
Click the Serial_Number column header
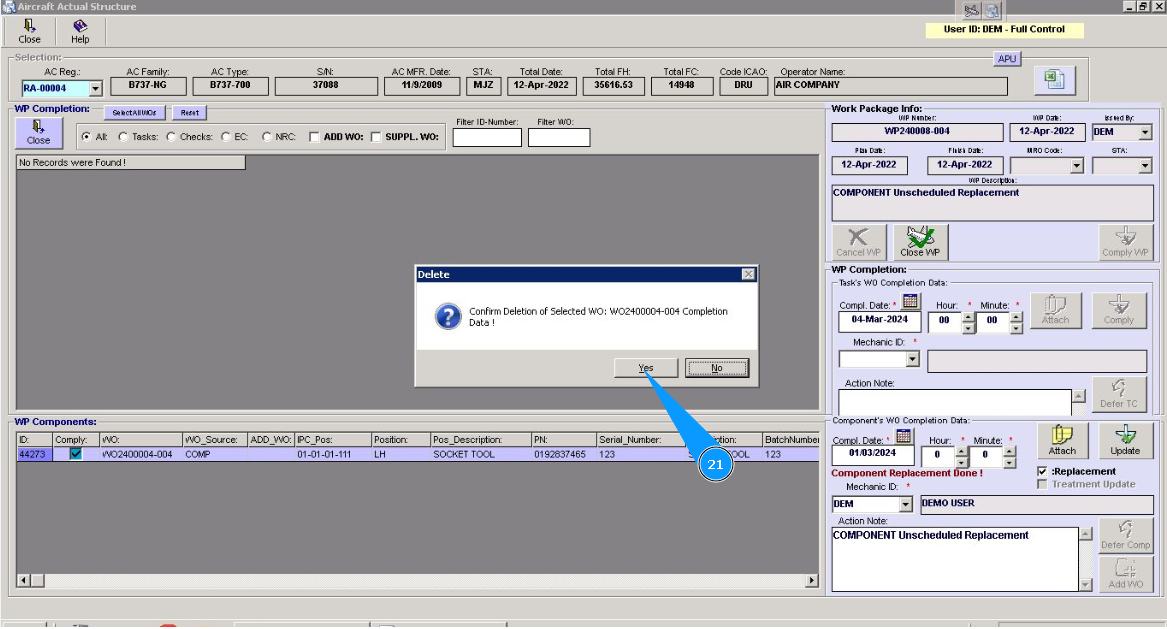(x=641, y=440)
